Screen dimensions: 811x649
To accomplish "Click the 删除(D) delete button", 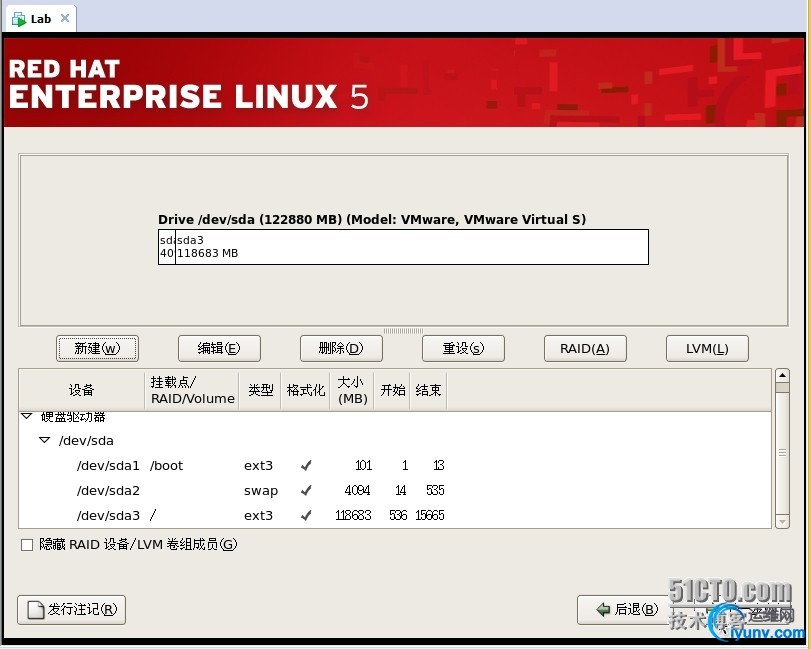I will (341, 349).
